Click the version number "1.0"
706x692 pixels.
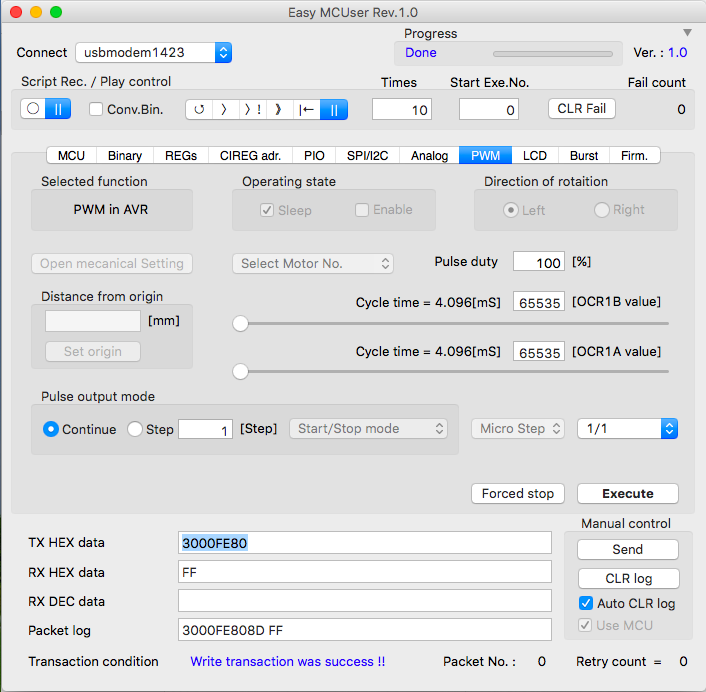pos(678,53)
